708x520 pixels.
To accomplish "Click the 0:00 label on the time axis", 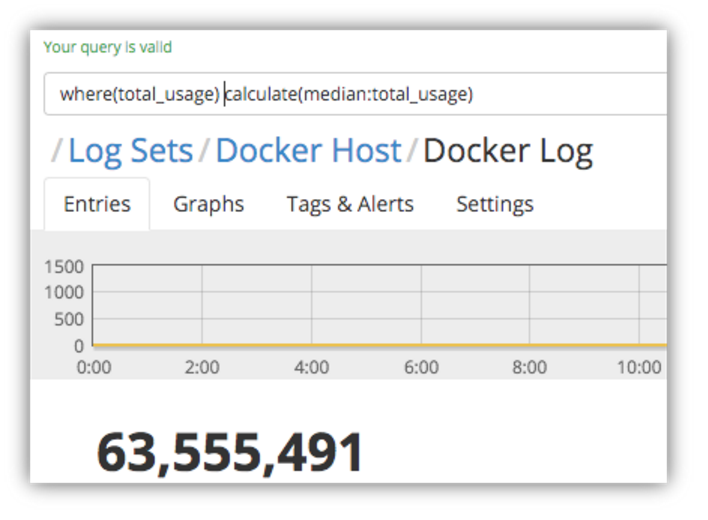I will [94, 367].
